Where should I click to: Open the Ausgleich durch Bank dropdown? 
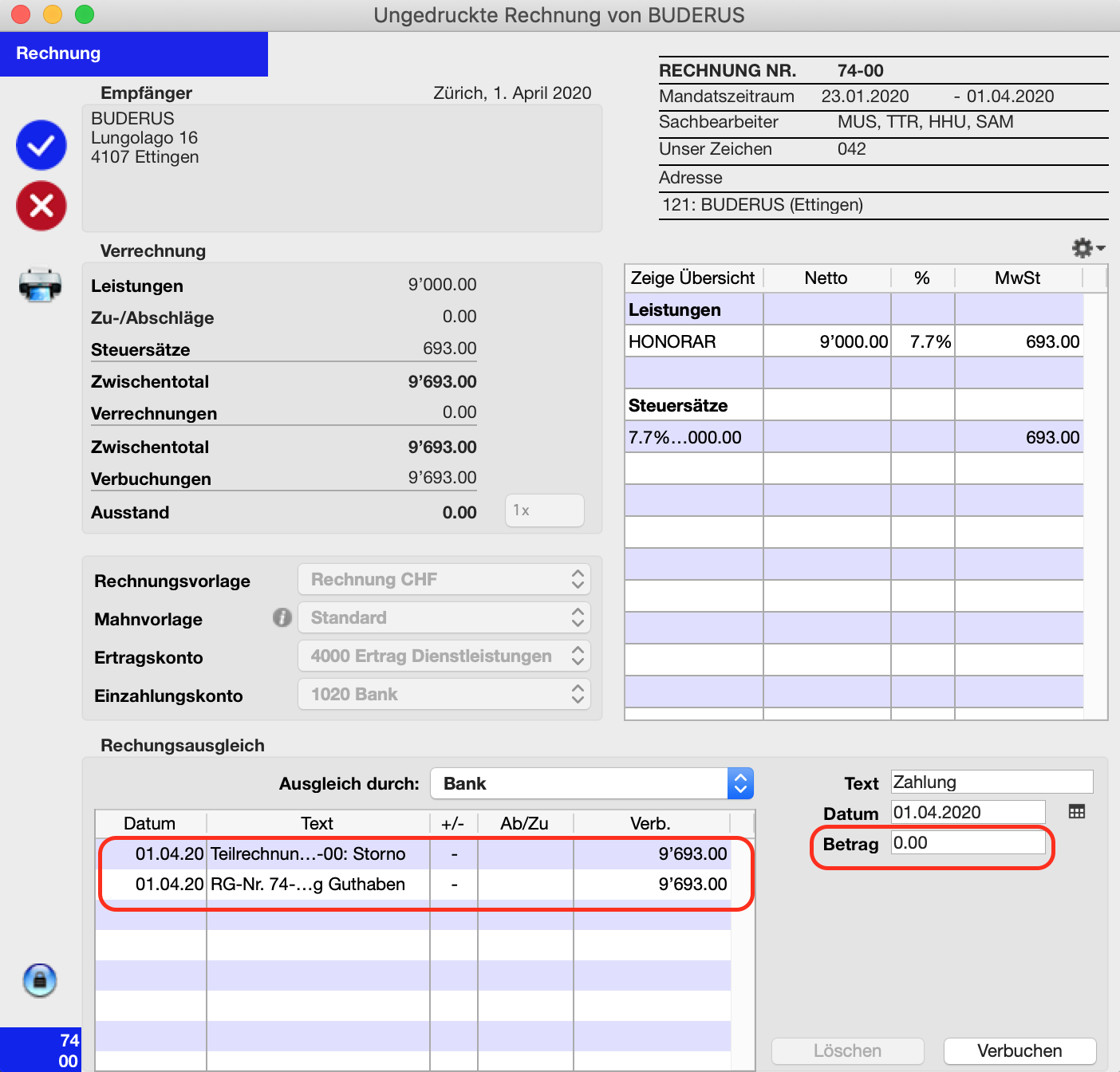pos(592,783)
